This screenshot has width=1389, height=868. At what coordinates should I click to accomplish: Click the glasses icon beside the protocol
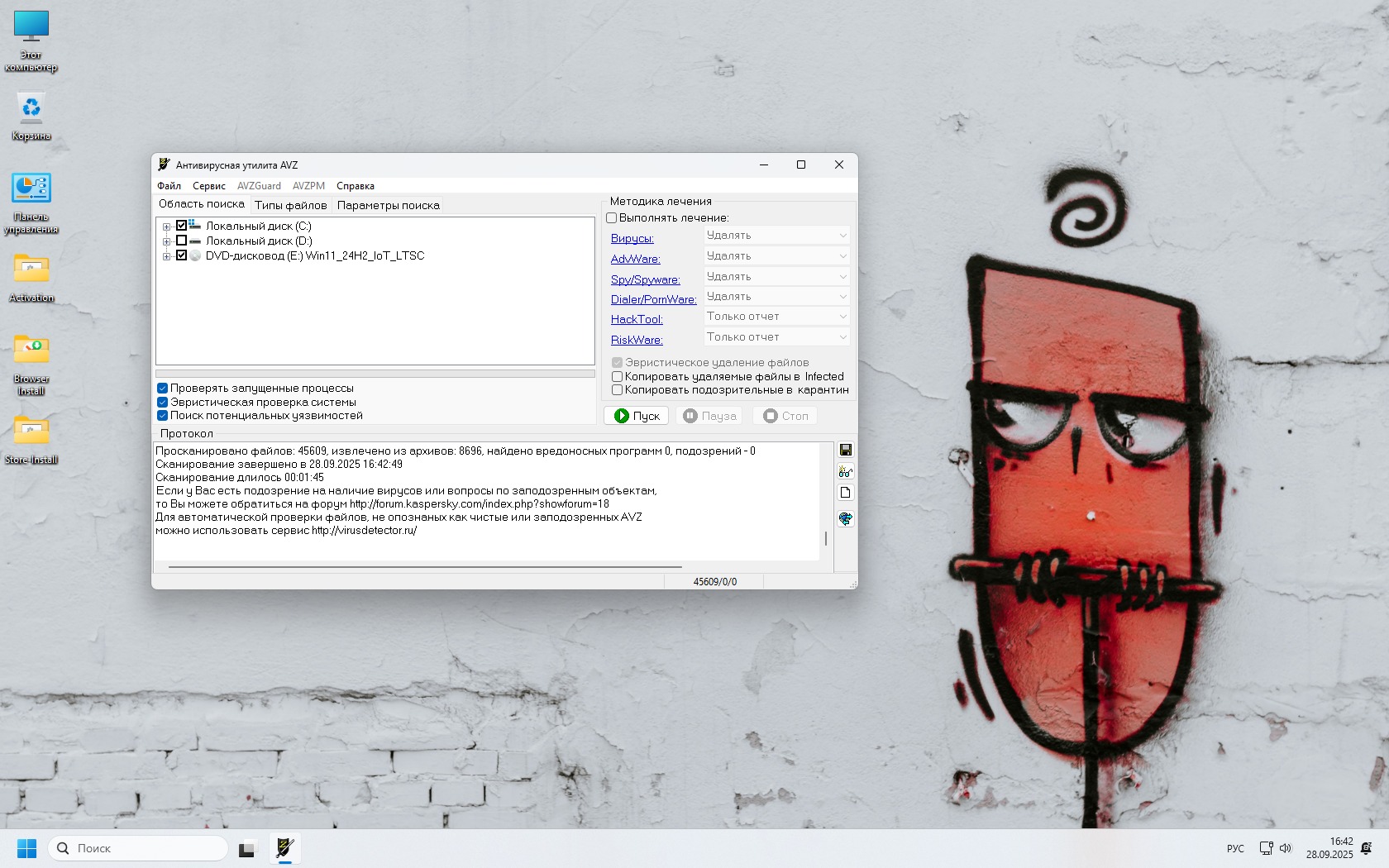845,471
